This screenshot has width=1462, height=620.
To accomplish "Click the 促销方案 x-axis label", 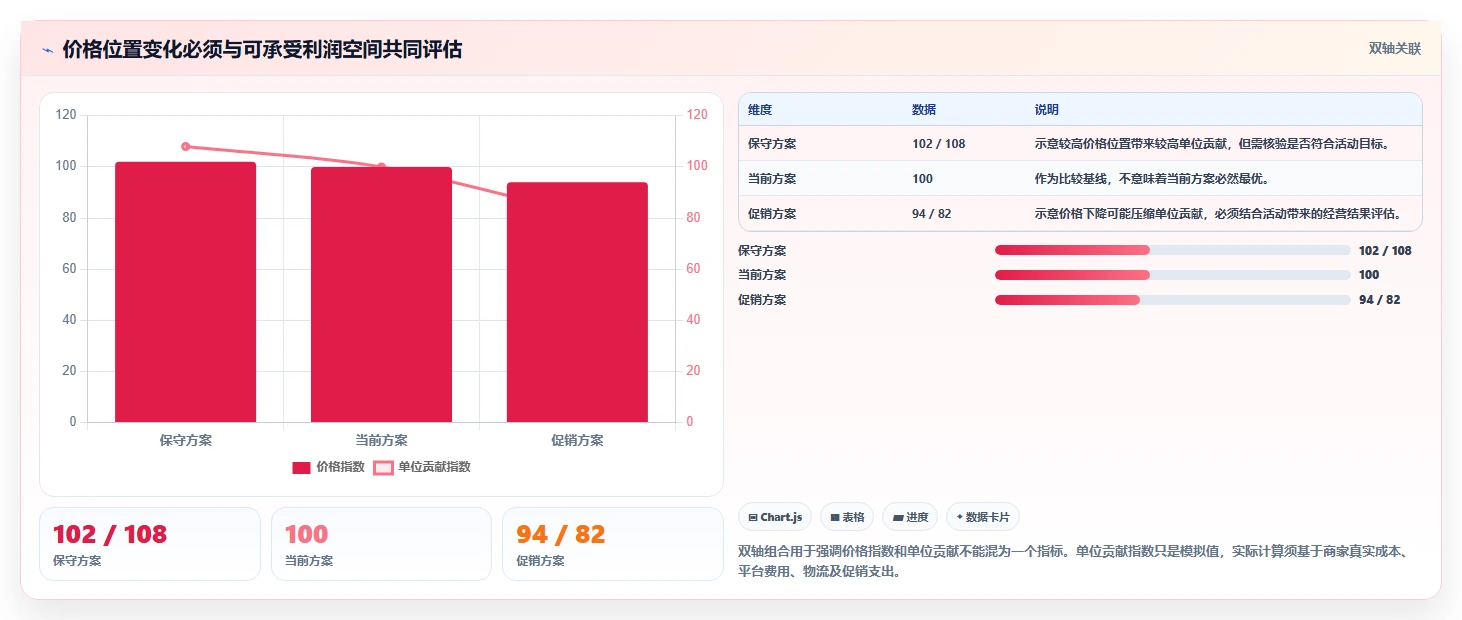I will 577,440.
